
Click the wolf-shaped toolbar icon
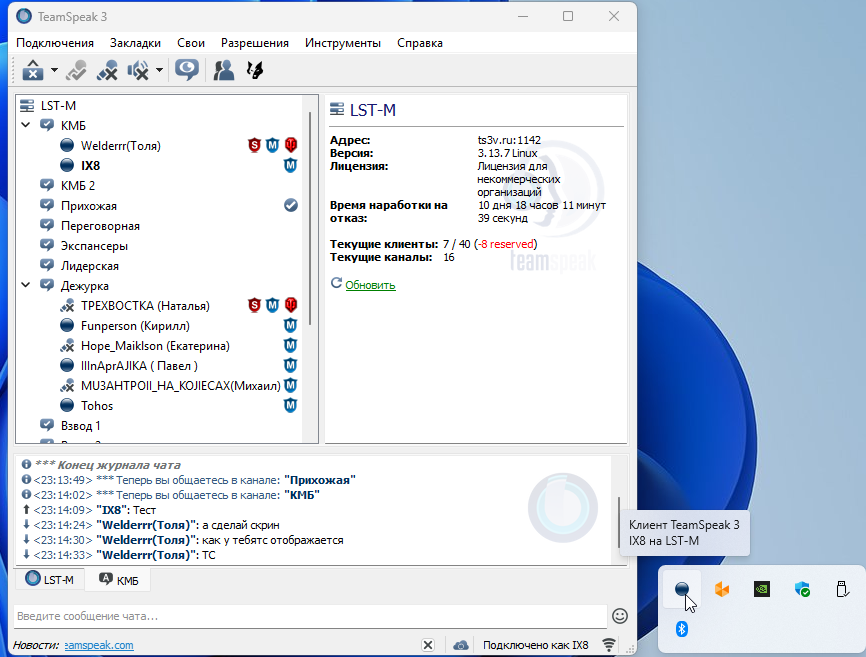pos(255,70)
